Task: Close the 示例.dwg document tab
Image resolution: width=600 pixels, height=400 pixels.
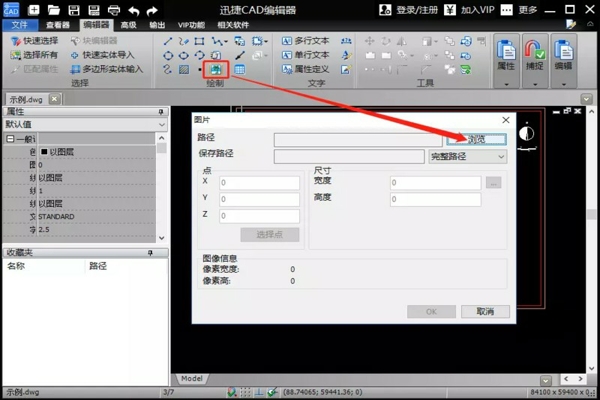Action: coord(54,99)
